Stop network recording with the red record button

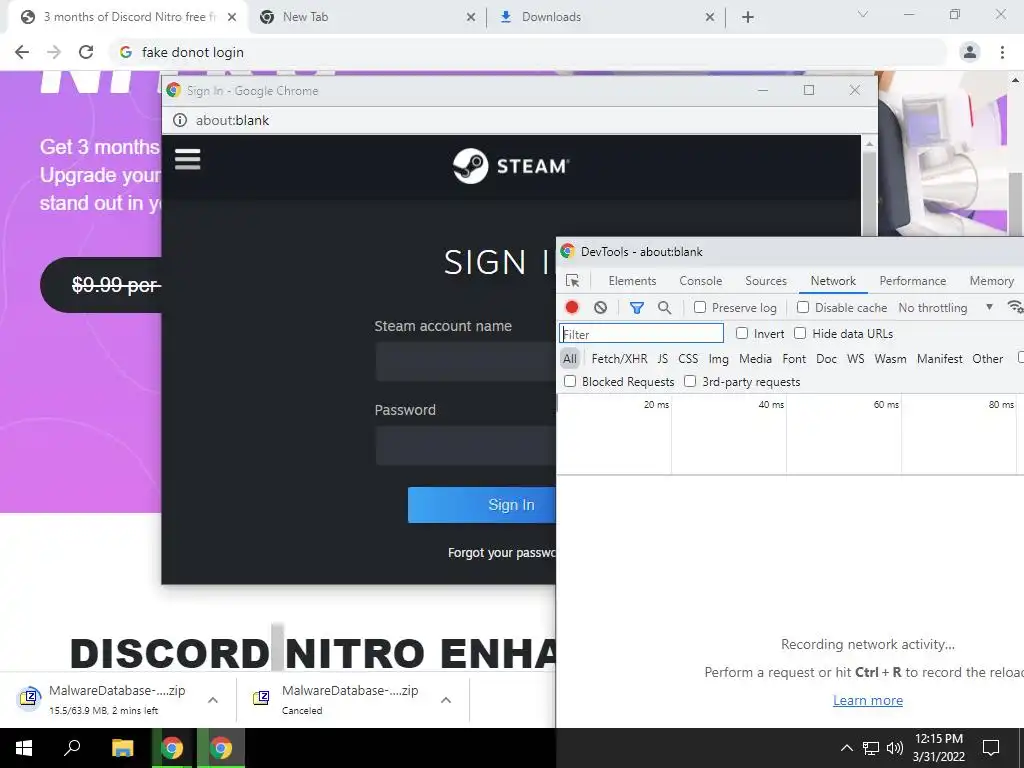[x=572, y=308]
